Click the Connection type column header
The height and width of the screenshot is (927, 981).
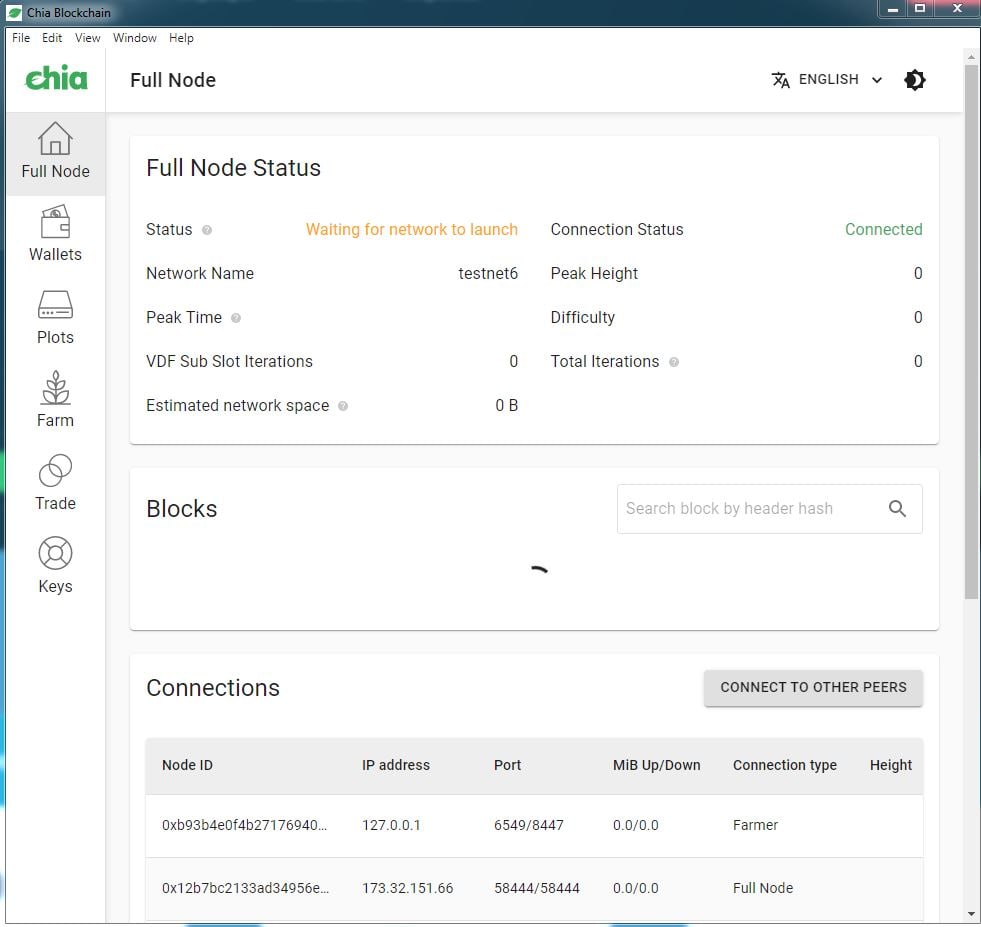point(785,765)
